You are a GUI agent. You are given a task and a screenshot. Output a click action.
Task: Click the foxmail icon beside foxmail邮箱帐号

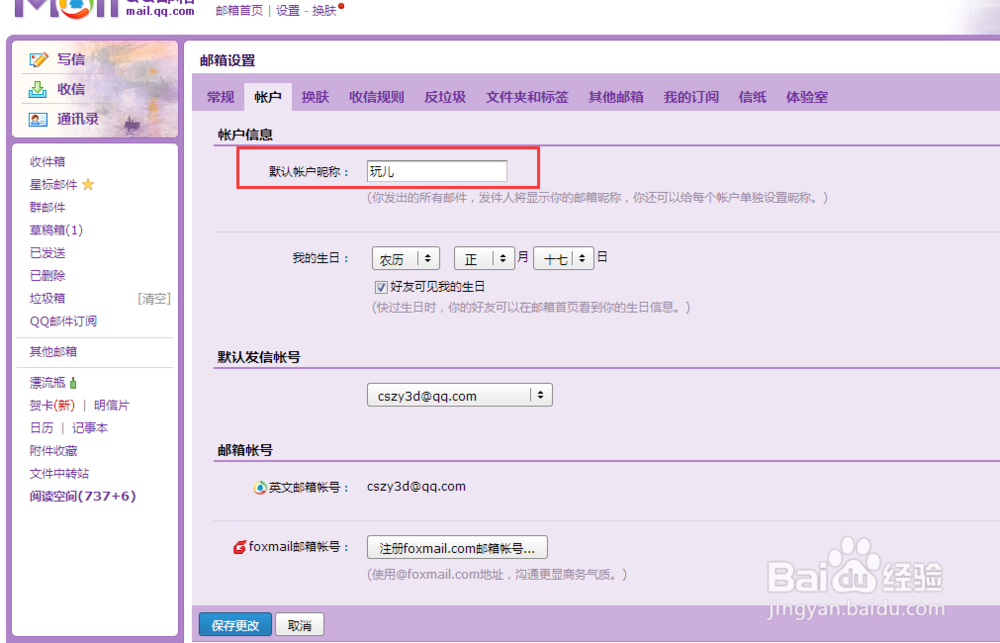click(240, 547)
